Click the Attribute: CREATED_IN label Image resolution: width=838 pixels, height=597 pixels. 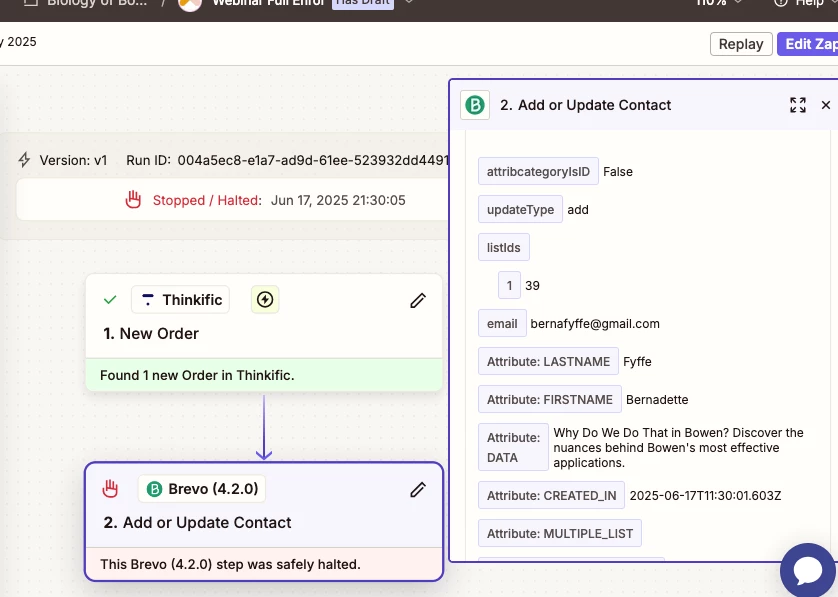552,495
